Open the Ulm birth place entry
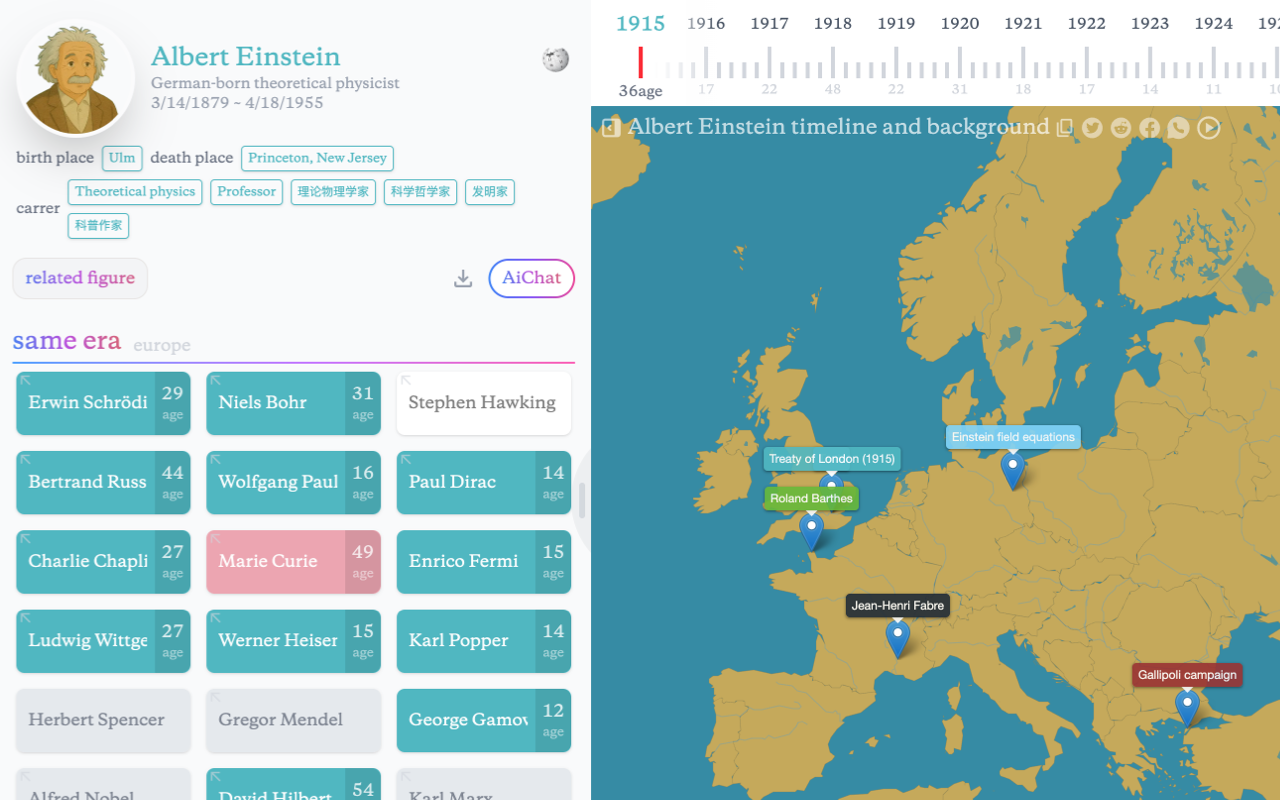The width and height of the screenshot is (1280, 800). tap(121, 157)
